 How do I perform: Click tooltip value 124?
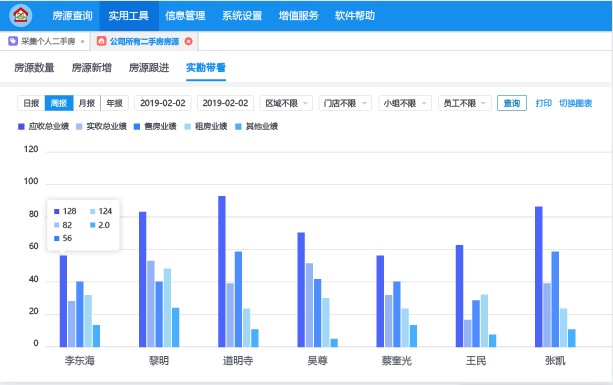coord(105,211)
